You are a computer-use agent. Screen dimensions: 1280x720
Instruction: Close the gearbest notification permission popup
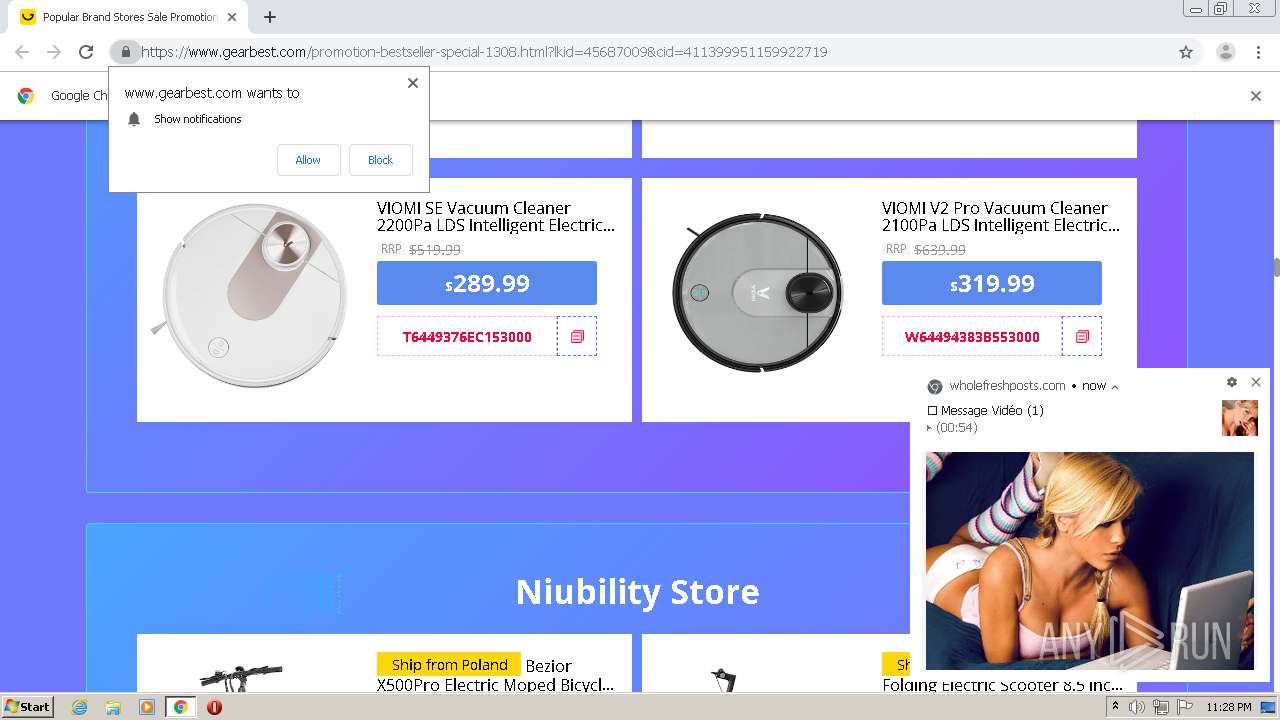[412, 83]
